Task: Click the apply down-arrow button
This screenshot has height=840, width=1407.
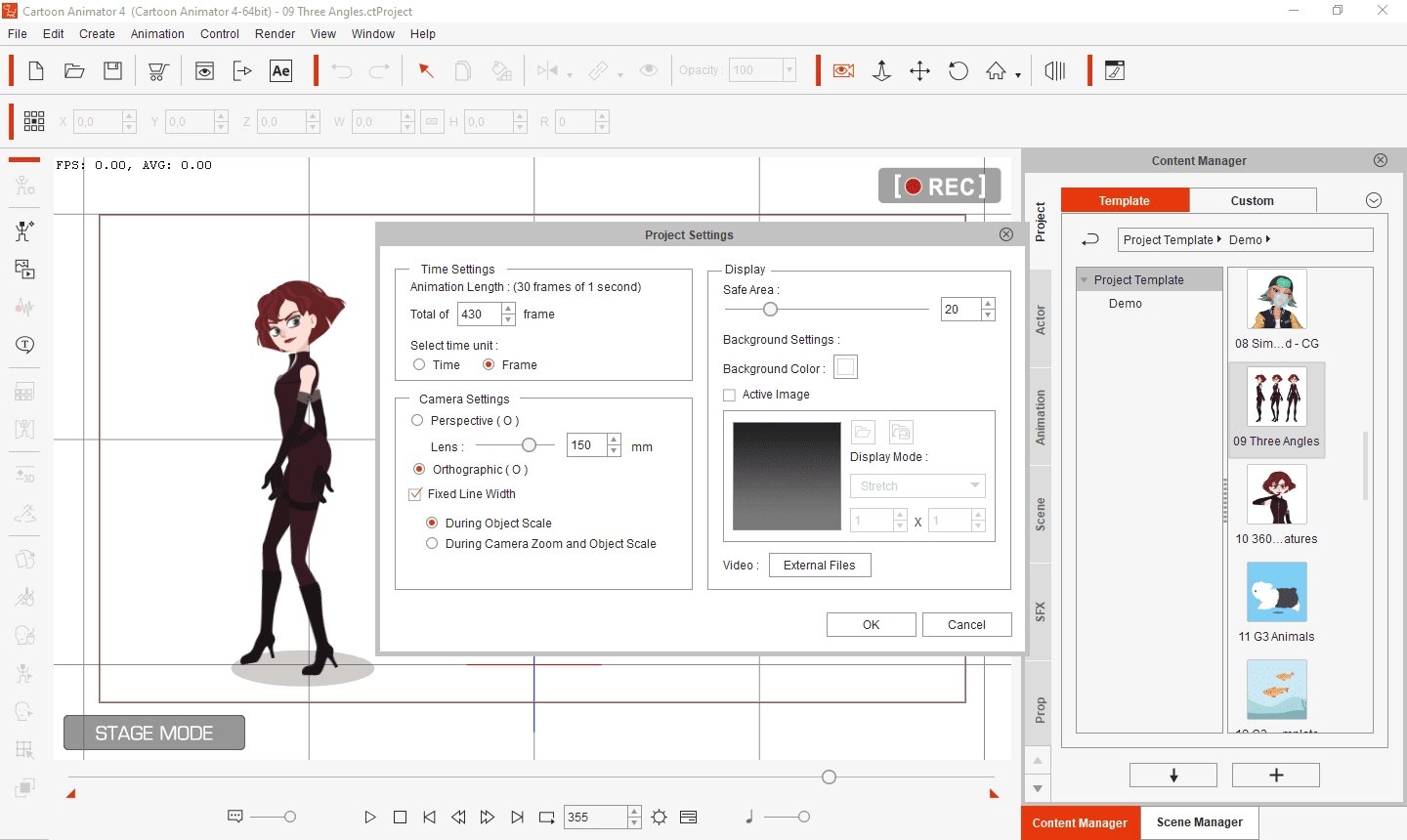Action: click(x=1173, y=775)
